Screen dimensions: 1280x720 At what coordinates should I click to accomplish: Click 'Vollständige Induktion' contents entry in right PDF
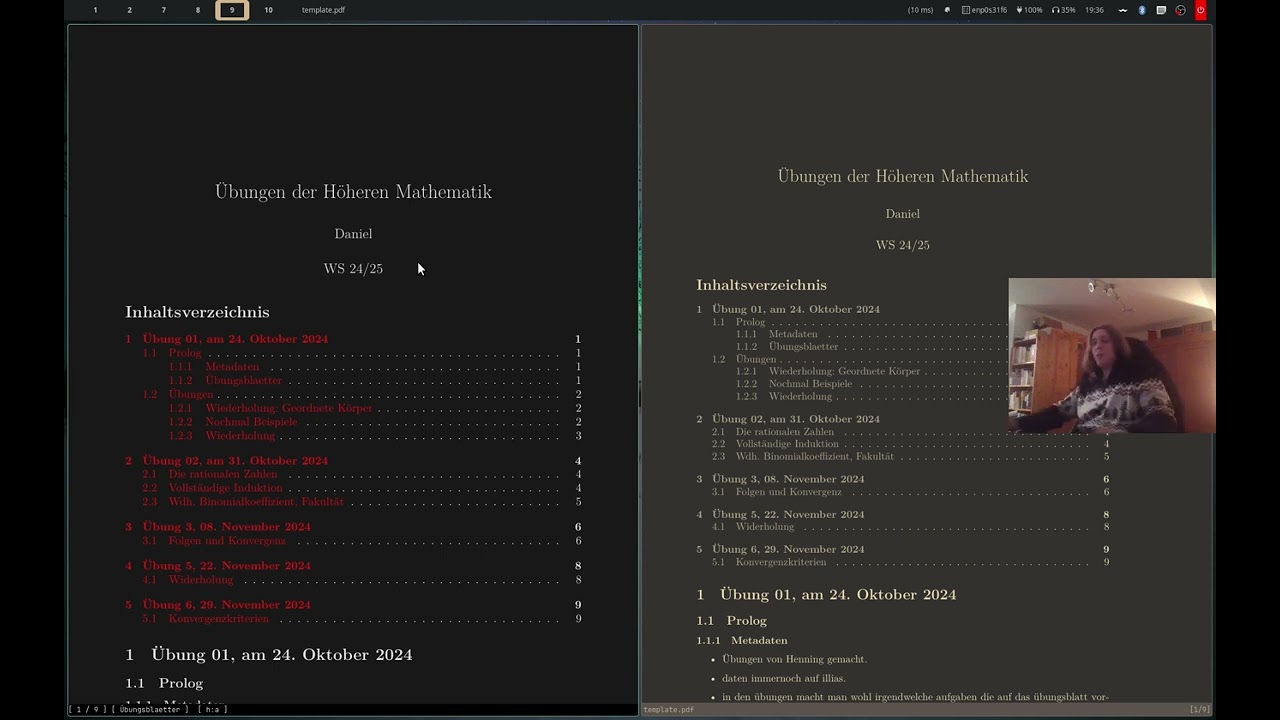(787, 444)
